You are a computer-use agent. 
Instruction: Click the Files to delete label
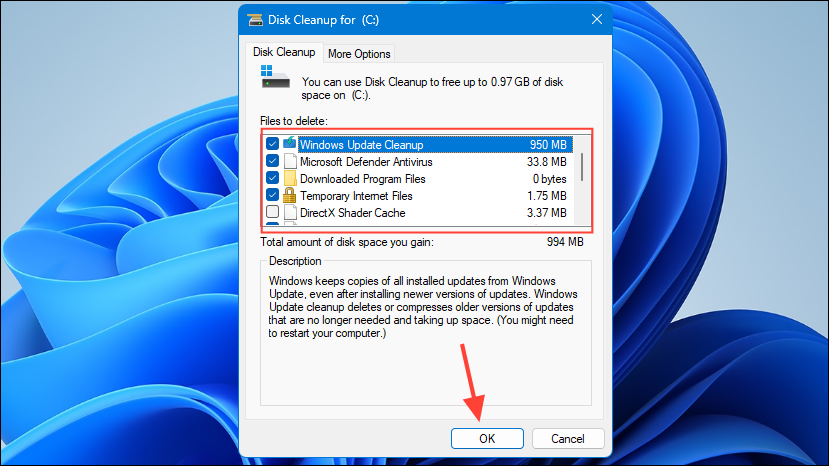coord(293,121)
